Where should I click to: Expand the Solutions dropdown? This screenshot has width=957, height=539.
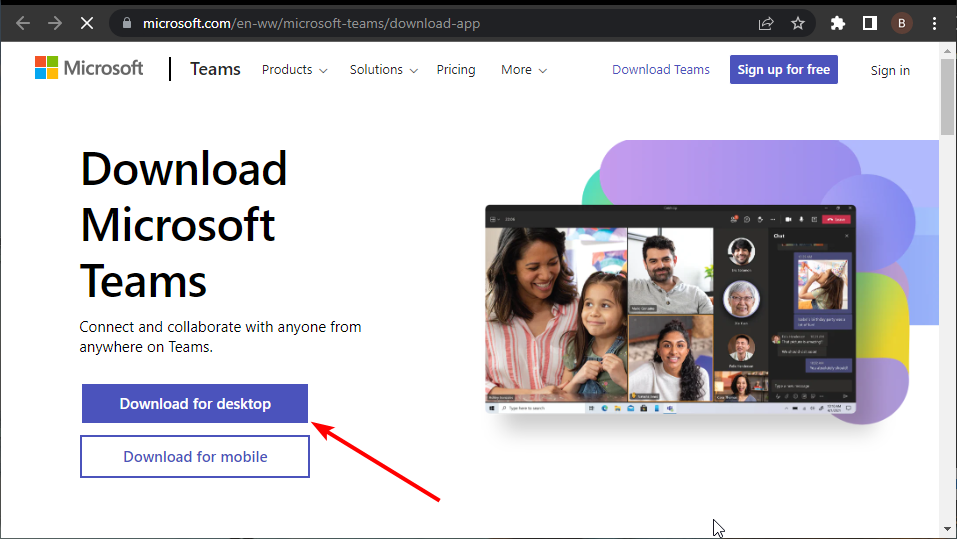tap(383, 70)
